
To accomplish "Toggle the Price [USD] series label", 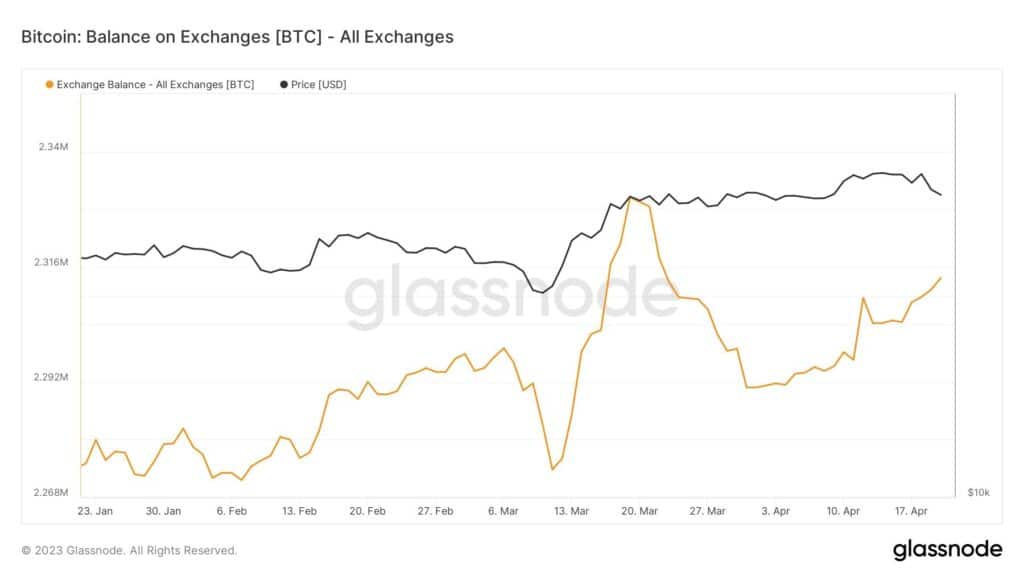I will click(318, 84).
